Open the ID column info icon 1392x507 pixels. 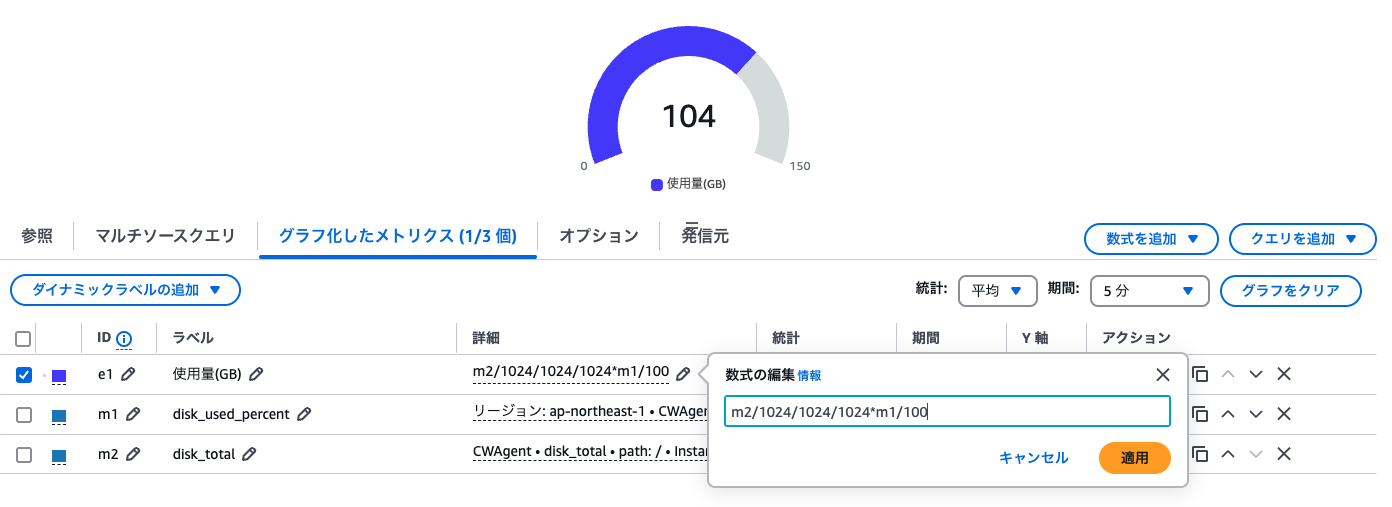124,339
